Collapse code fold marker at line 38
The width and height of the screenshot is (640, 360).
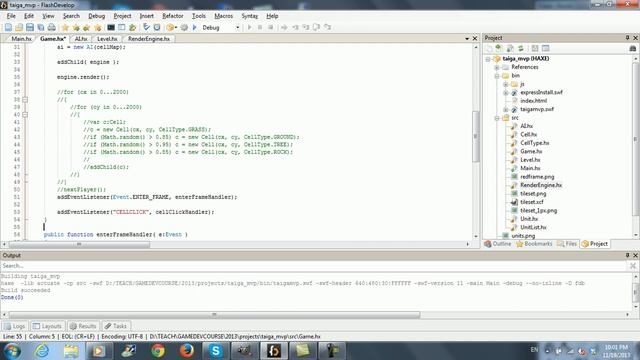(25, 100)
